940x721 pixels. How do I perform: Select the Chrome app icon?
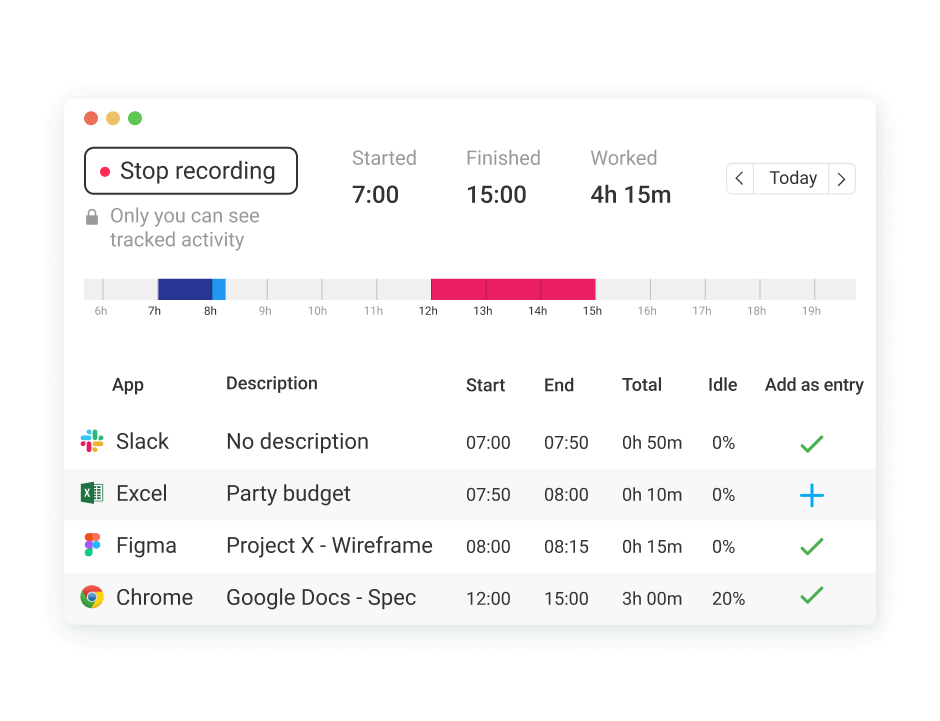pos(91,598)
